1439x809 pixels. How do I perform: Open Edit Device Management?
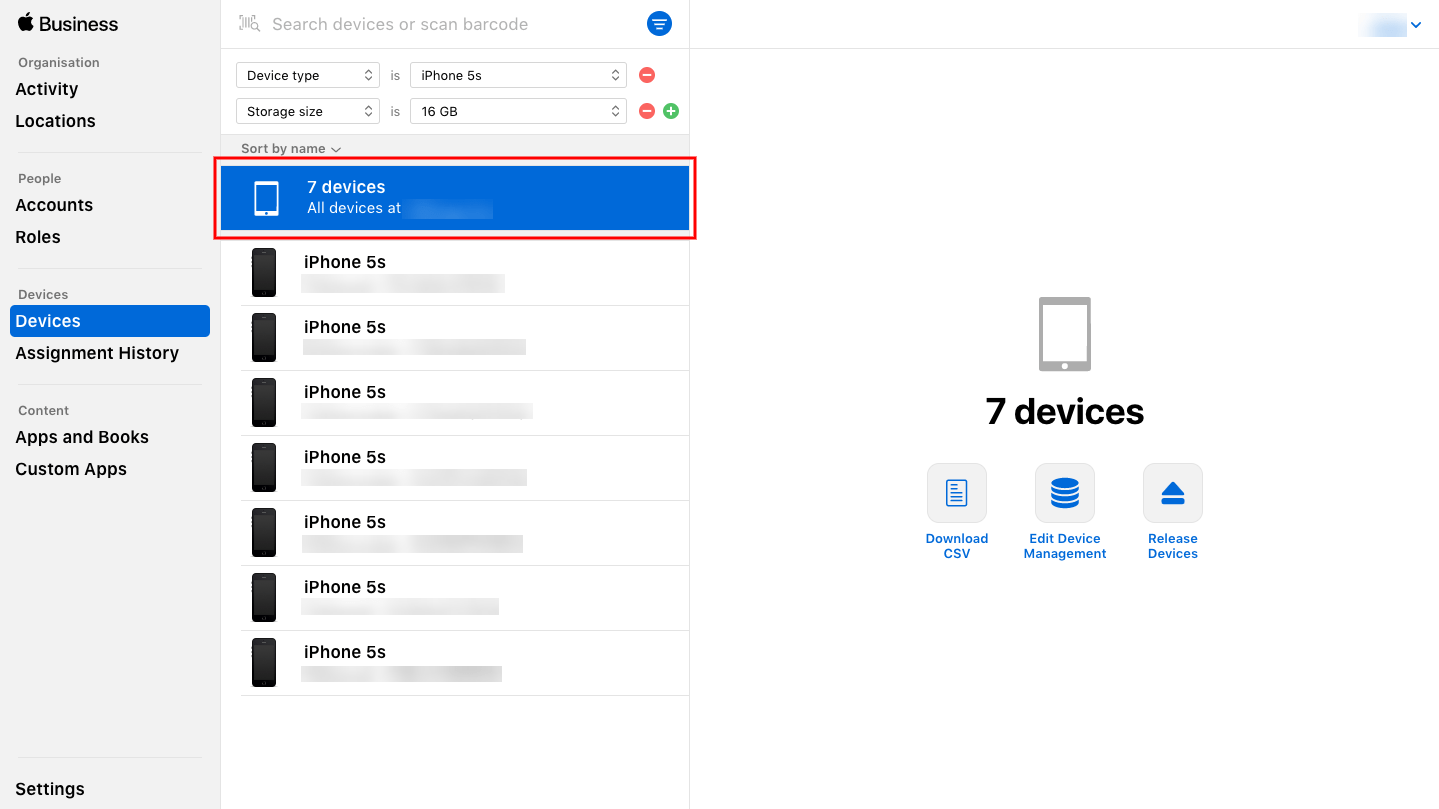point(1064,492)
